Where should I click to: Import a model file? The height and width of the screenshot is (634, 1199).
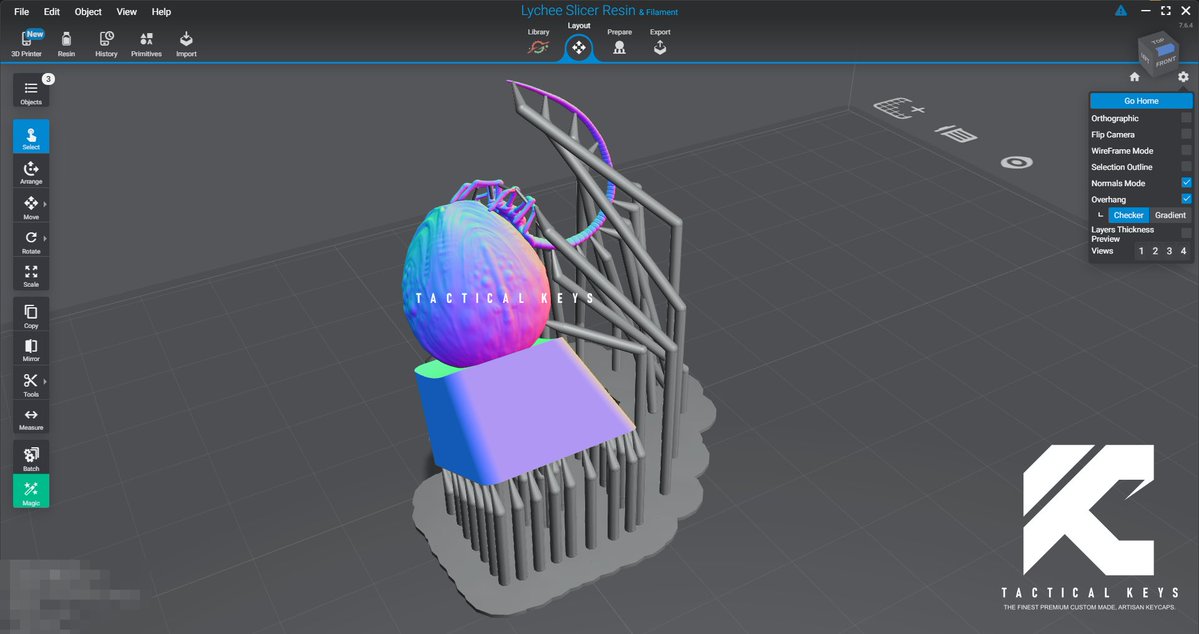click(187, 44)
